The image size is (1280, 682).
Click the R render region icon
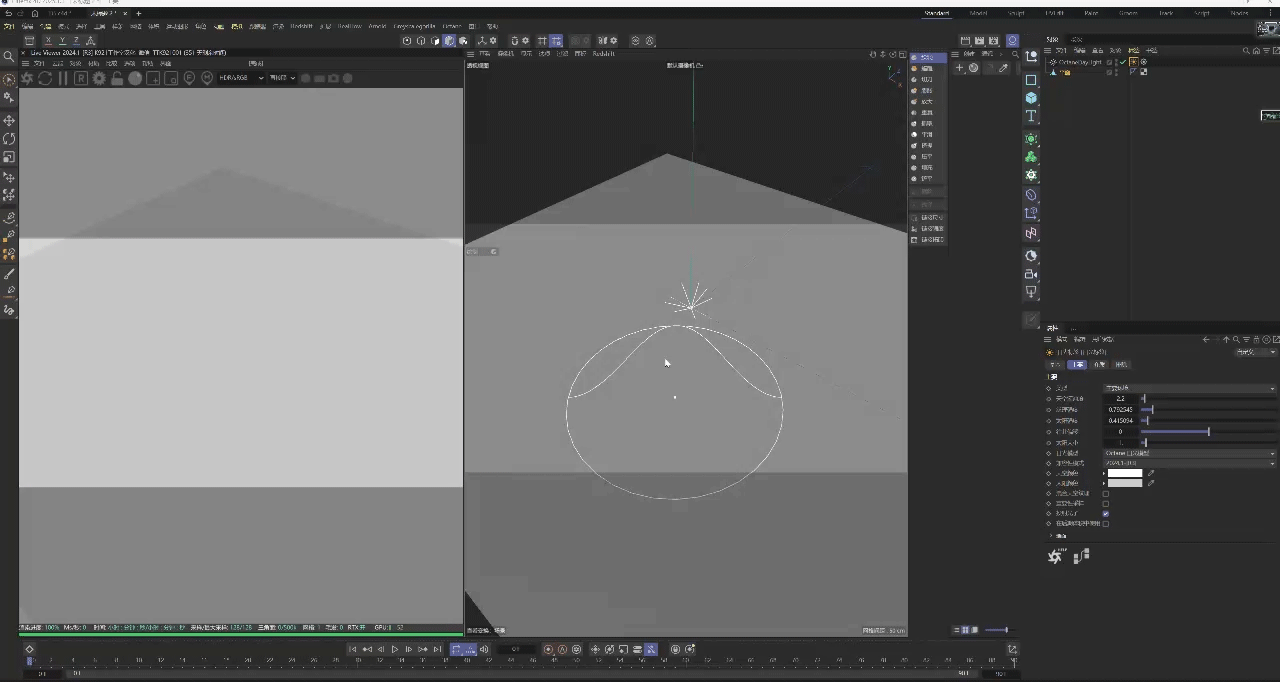81,78
